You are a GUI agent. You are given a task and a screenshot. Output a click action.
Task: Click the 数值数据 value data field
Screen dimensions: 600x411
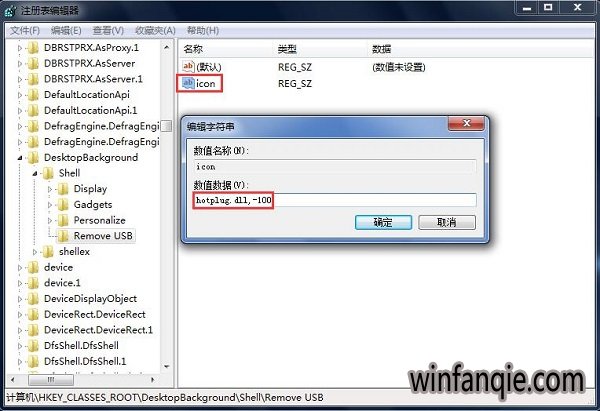(x=335, y=200)
